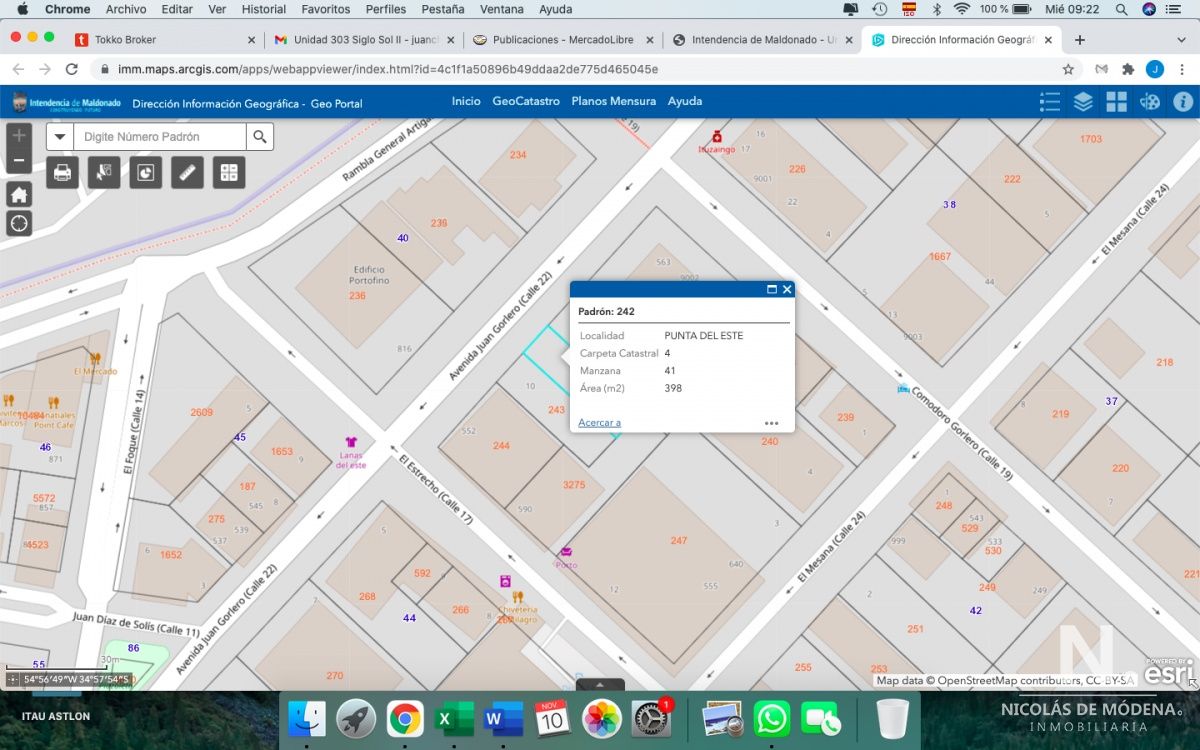Select parcel 1667 on the map
The height and width of the screenshot is (750, 1200).
pyautogui.click(x=940, y=257)
